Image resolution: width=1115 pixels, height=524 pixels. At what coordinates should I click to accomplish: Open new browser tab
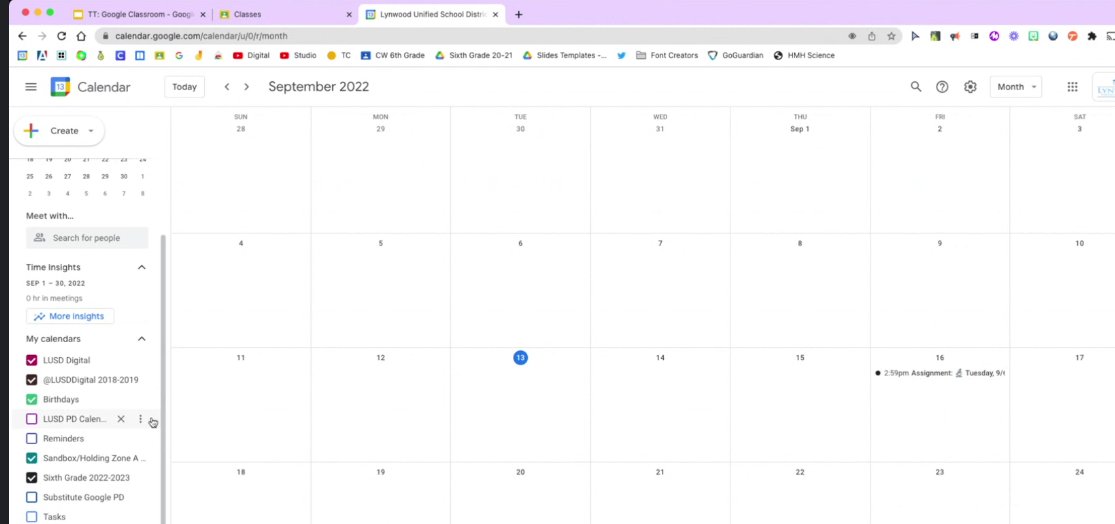(x=518, y=14)
